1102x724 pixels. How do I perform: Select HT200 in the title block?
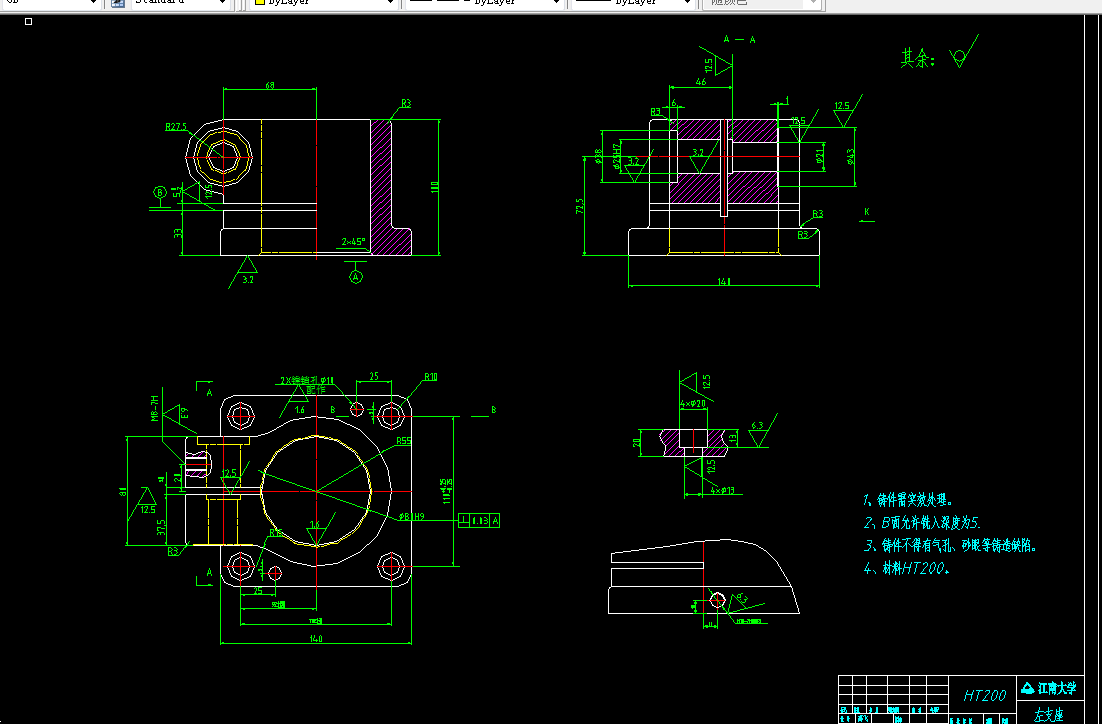click(985, 695)
